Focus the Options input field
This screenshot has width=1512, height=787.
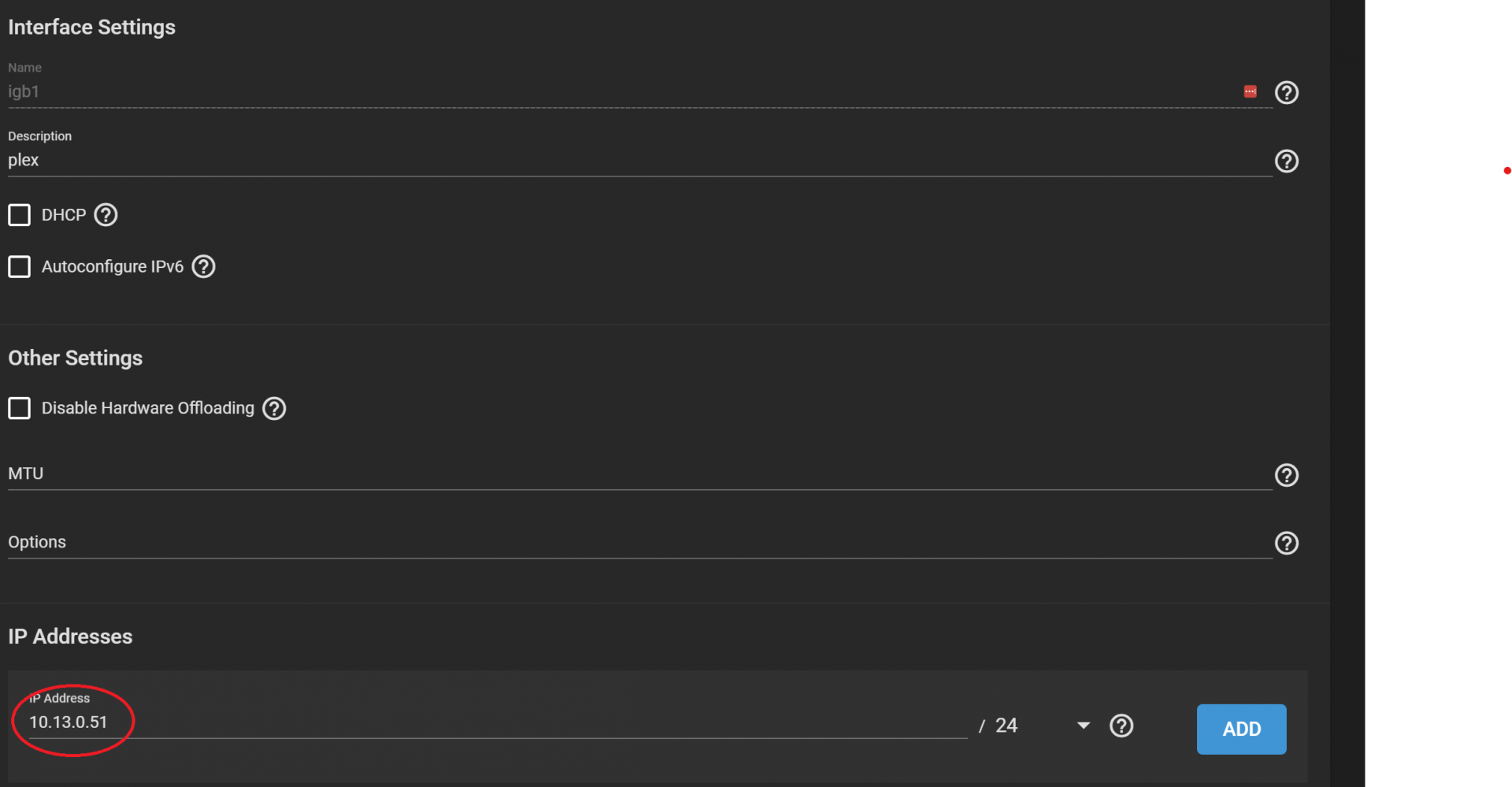[x=639, y=542]
